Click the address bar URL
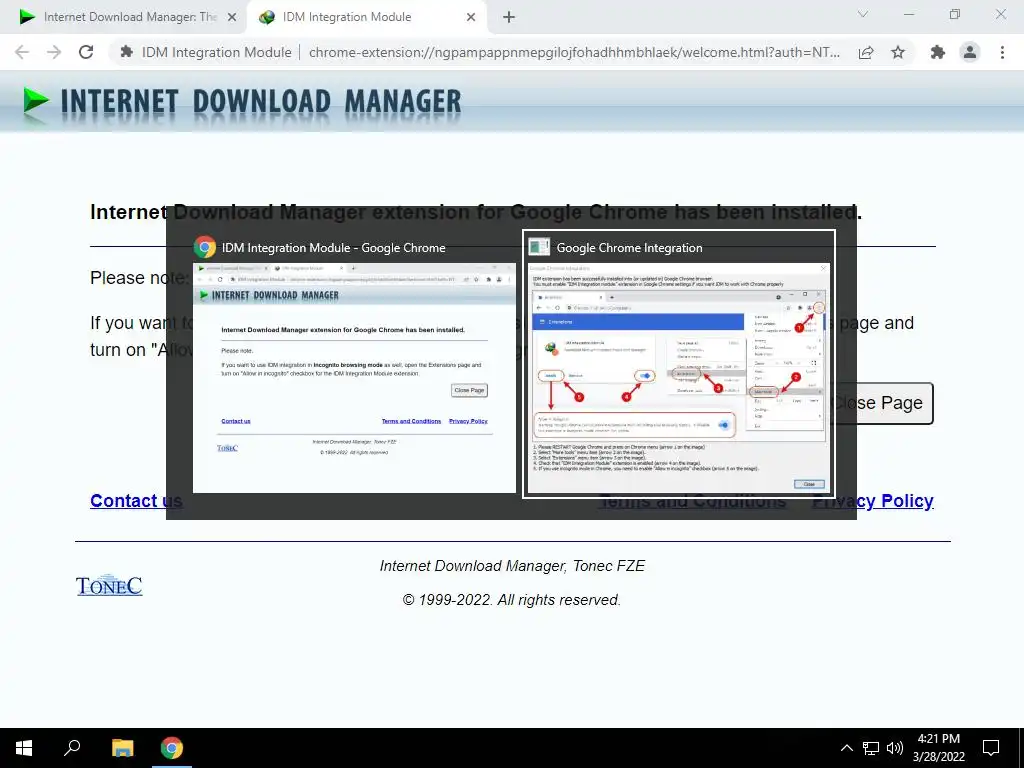 click(x=574, y=52)
